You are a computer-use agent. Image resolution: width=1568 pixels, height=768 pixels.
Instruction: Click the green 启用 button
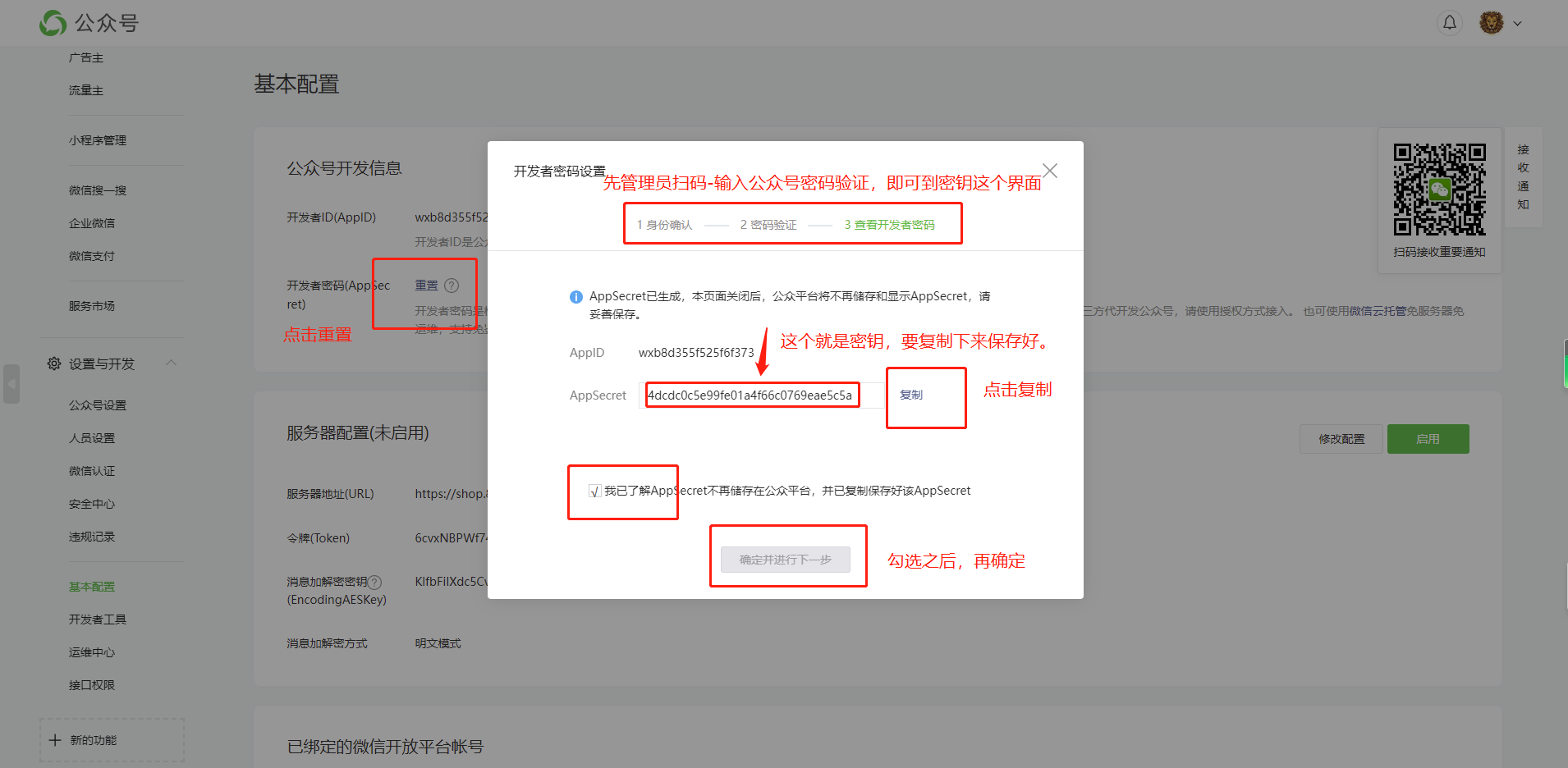pos(1428,439)
